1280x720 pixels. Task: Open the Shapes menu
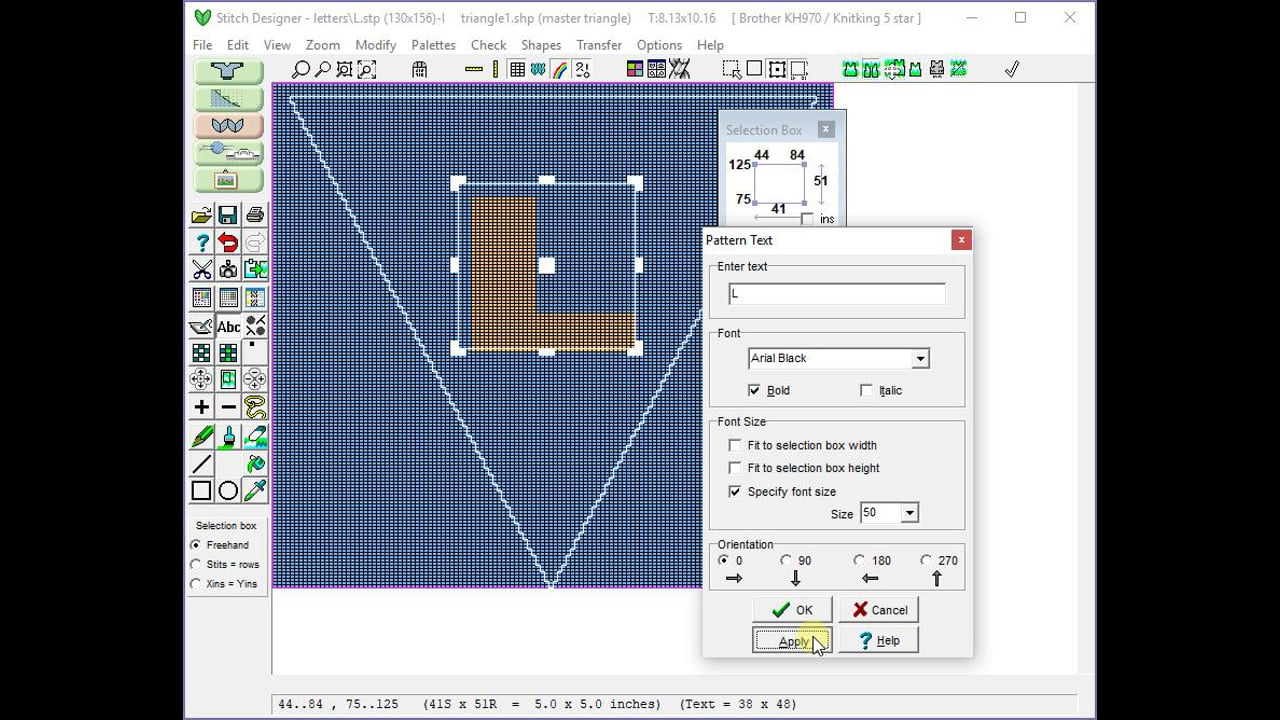(x=541, y=45)
